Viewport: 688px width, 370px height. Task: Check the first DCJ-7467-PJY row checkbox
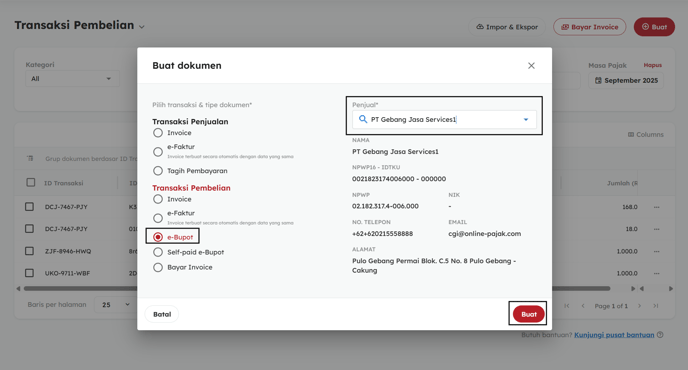29,206
